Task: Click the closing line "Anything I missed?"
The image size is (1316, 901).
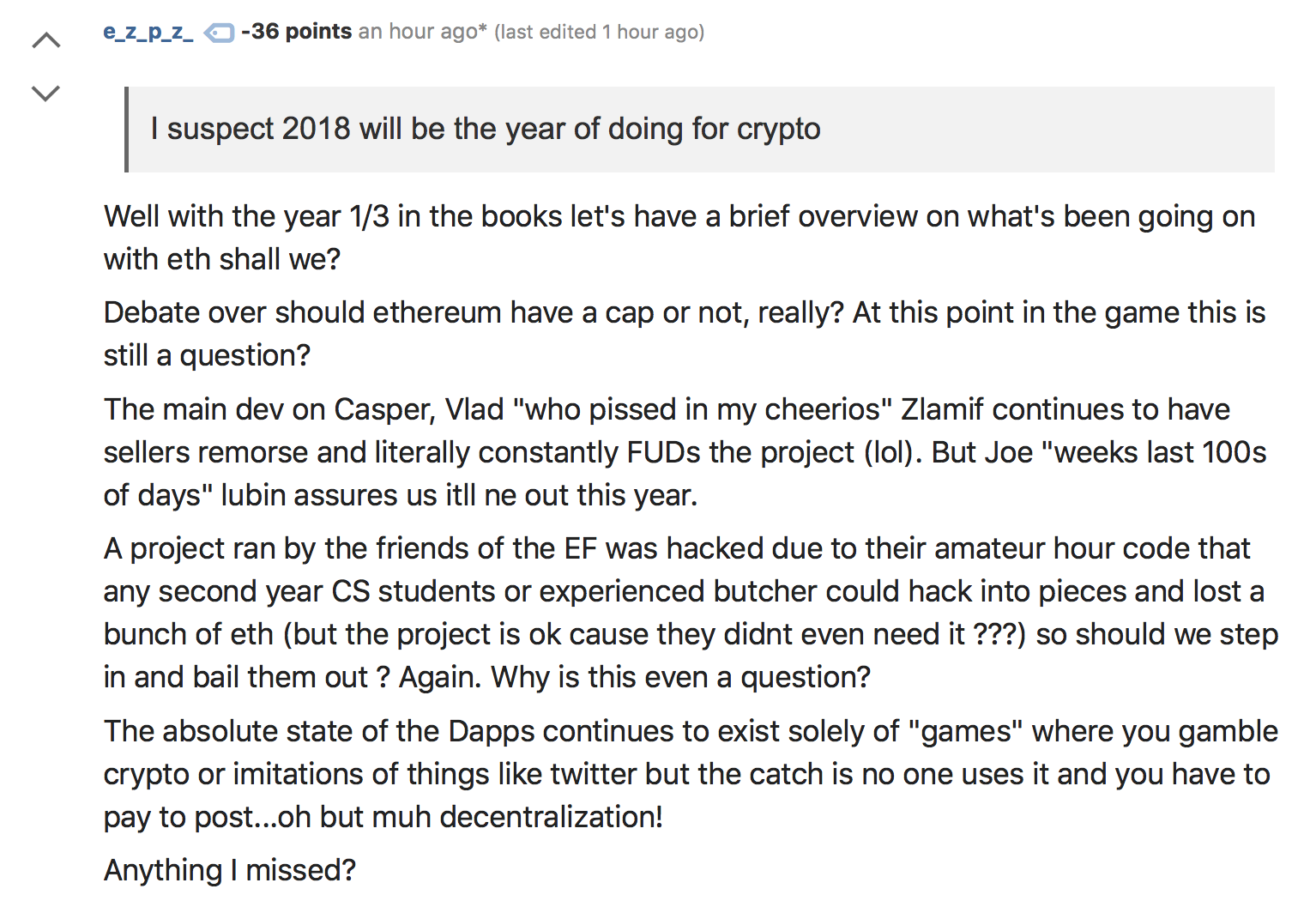Action: tap(230, 870)
